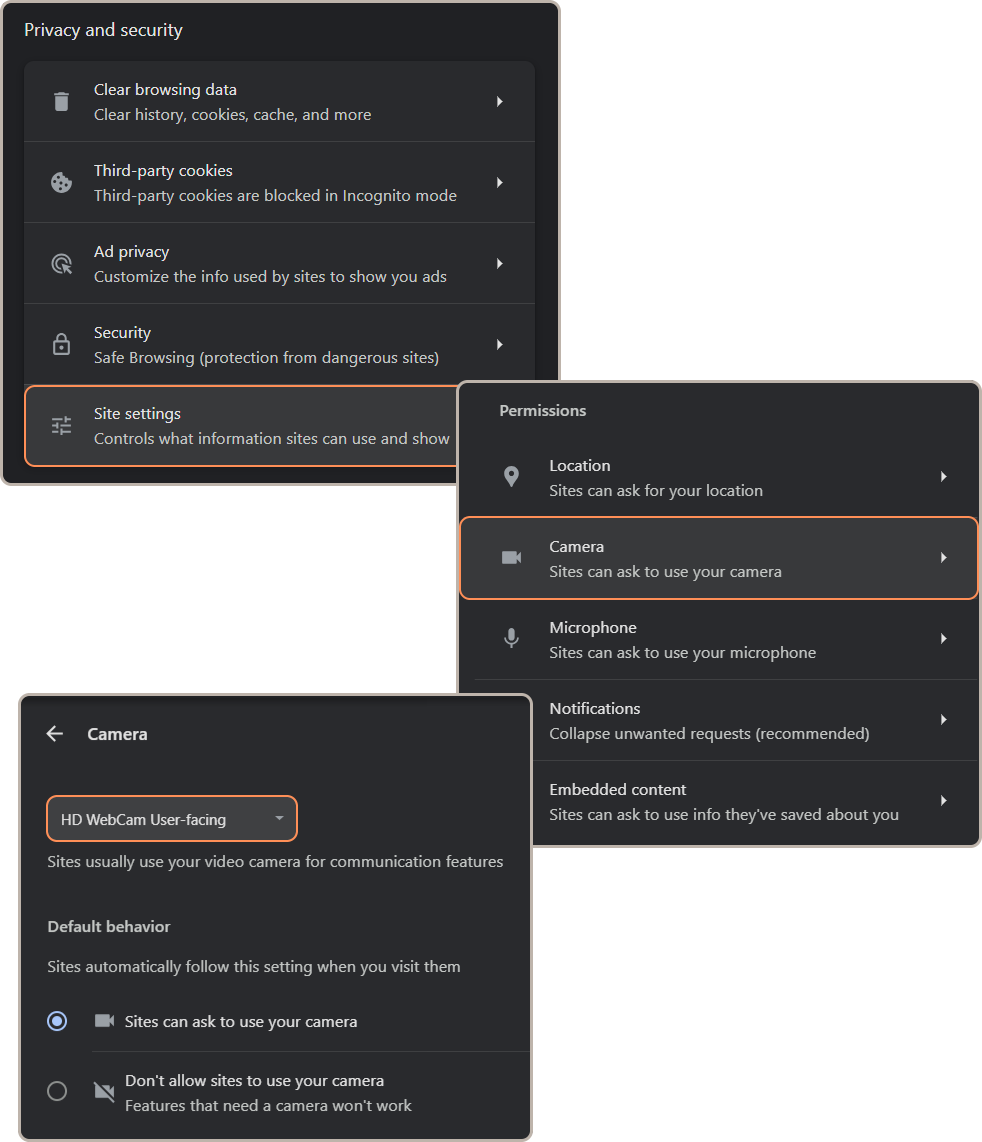
Task: Click the sliders icon for Site settings
Action: pyautogui.click(x=61, y=426)
